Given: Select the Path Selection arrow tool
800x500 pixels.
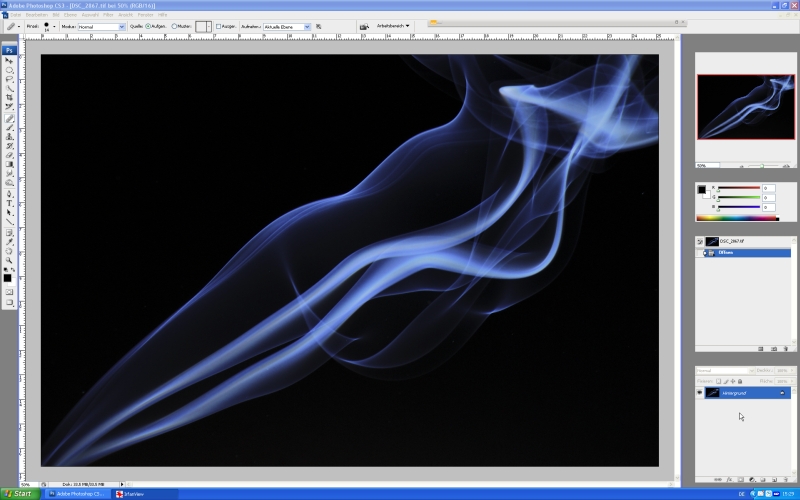Looking at the screenshot, I should (9, 213).
